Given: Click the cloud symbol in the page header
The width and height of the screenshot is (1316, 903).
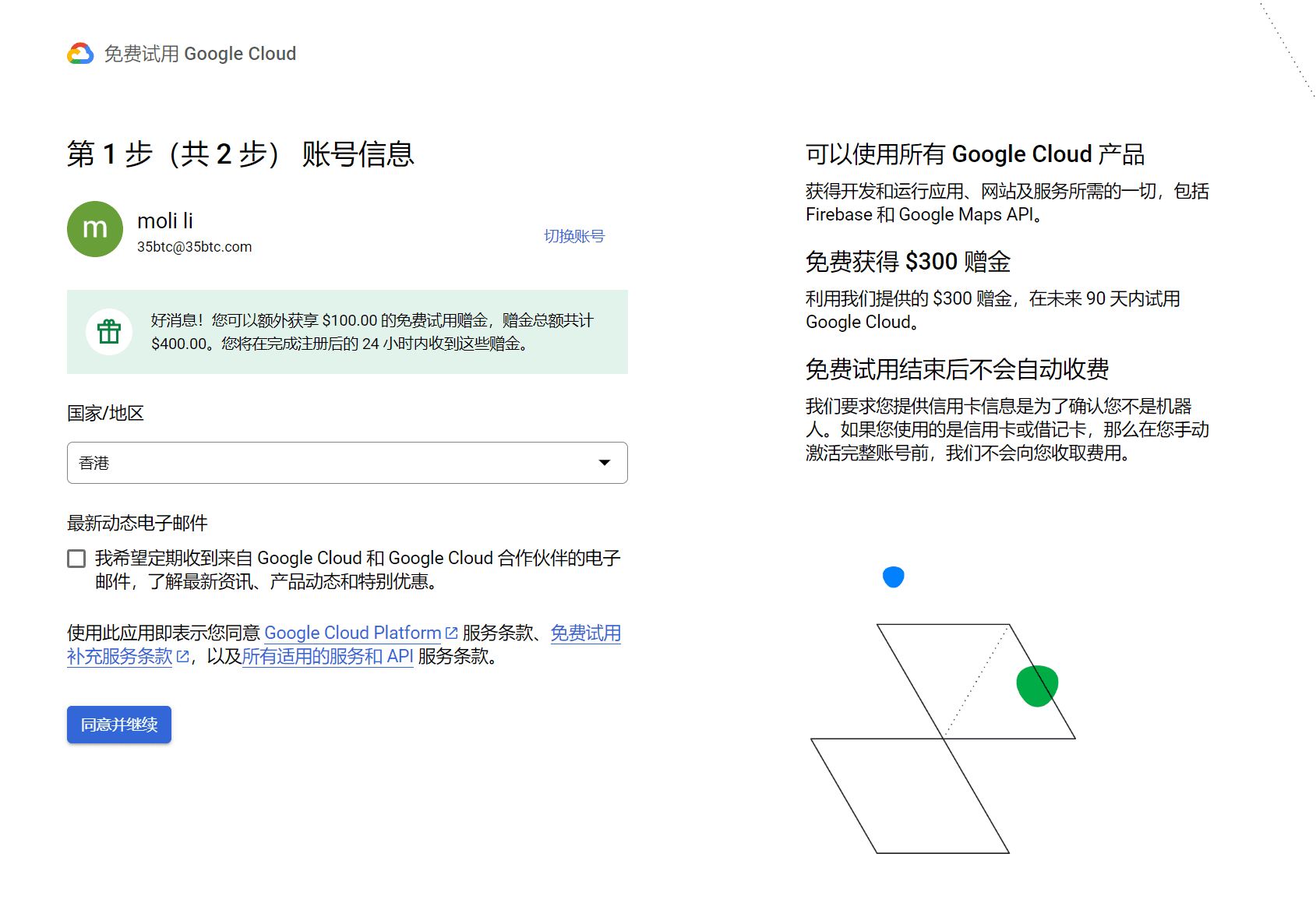Looking at the screenshot, I should click(x=79, y=53).
